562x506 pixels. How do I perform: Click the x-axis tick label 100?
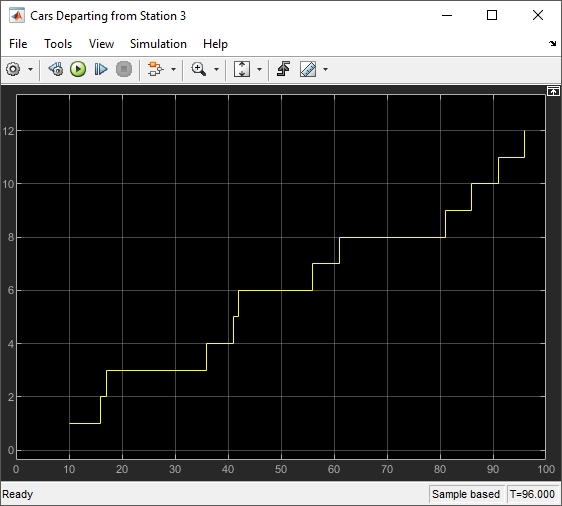point(546,469)
